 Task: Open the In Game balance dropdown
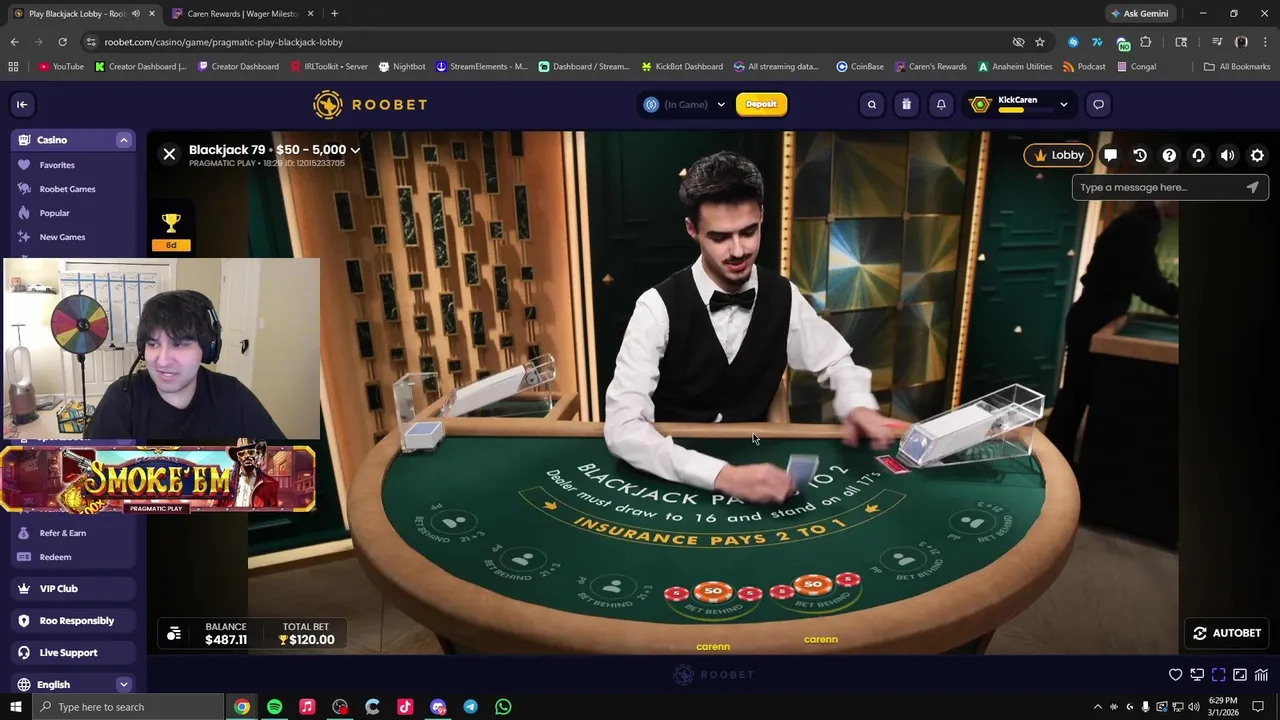tap(685, 104)
